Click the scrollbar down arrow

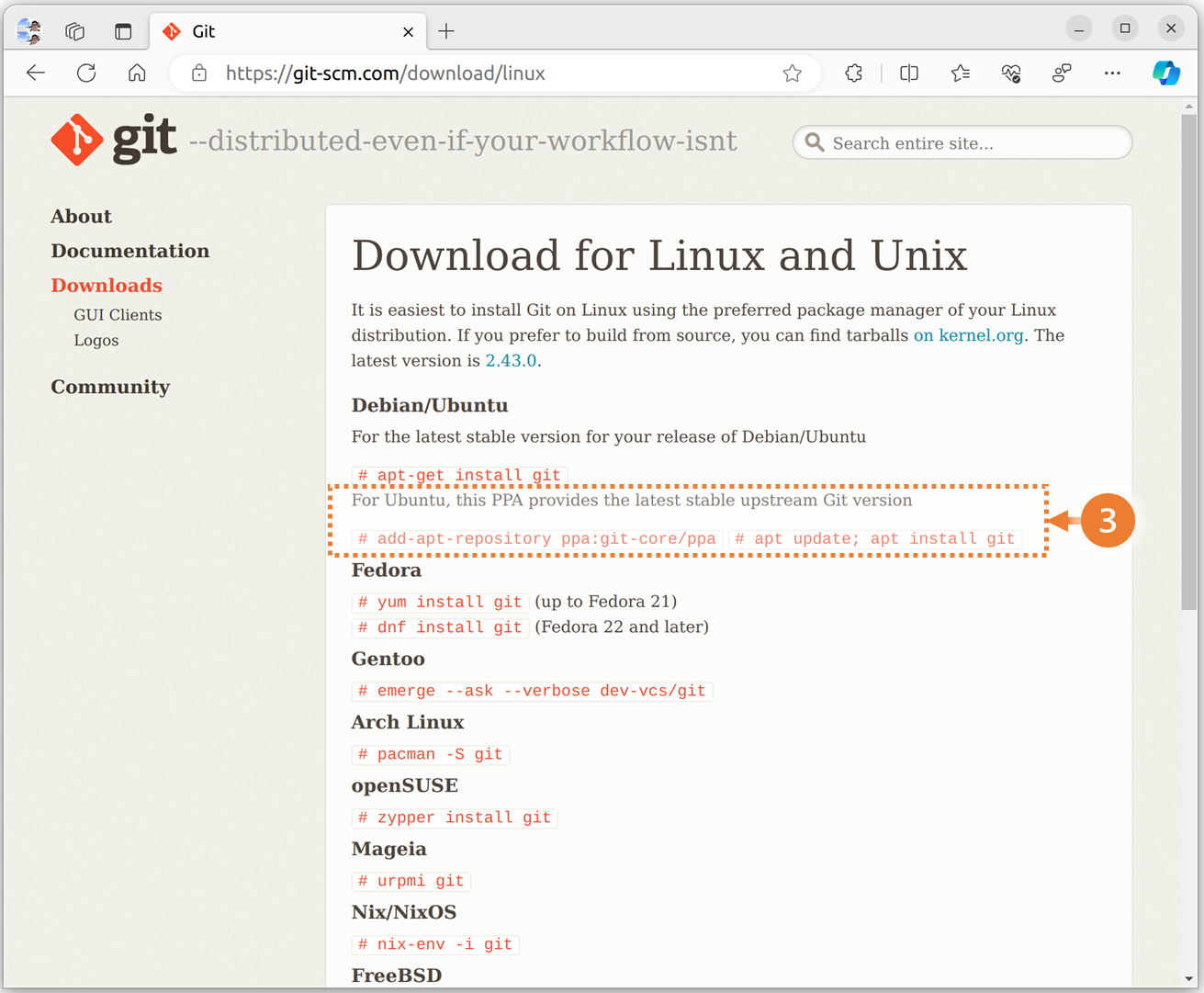pos(1188,979)
